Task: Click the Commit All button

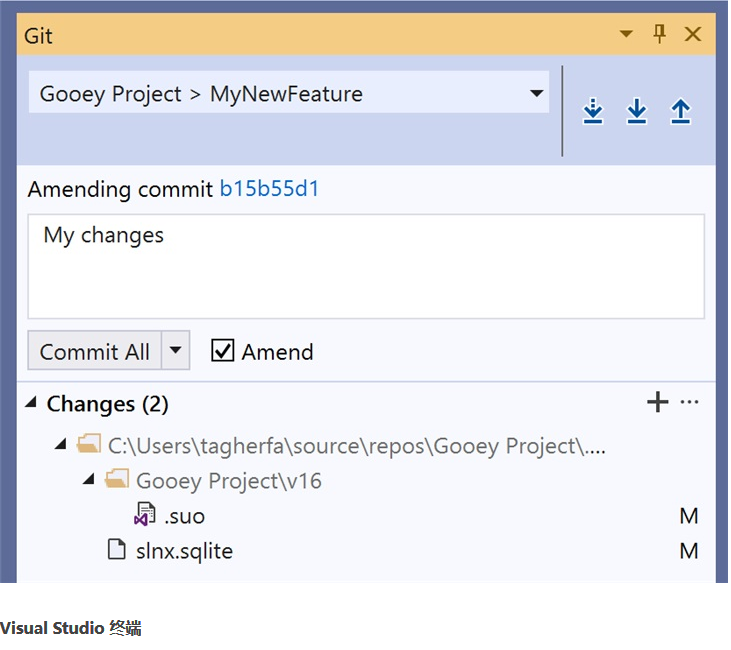Action: pos(95,350)
